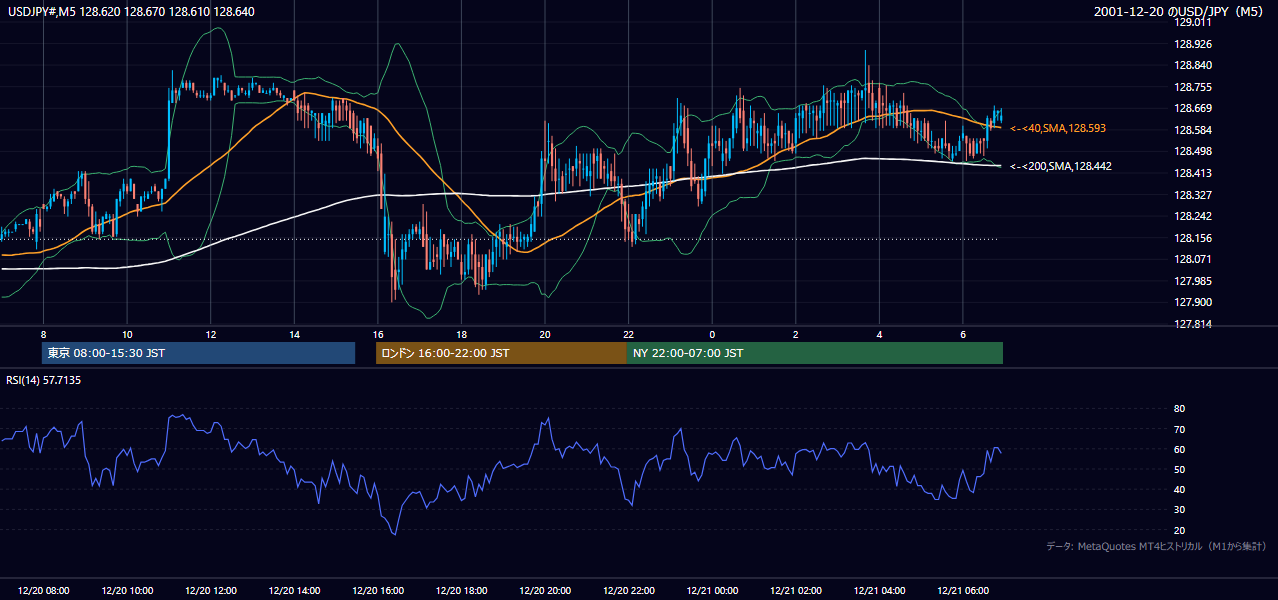Click the 128.755 price axis label
This screenshot has height=600, width=1278.
pos(1192,87)
